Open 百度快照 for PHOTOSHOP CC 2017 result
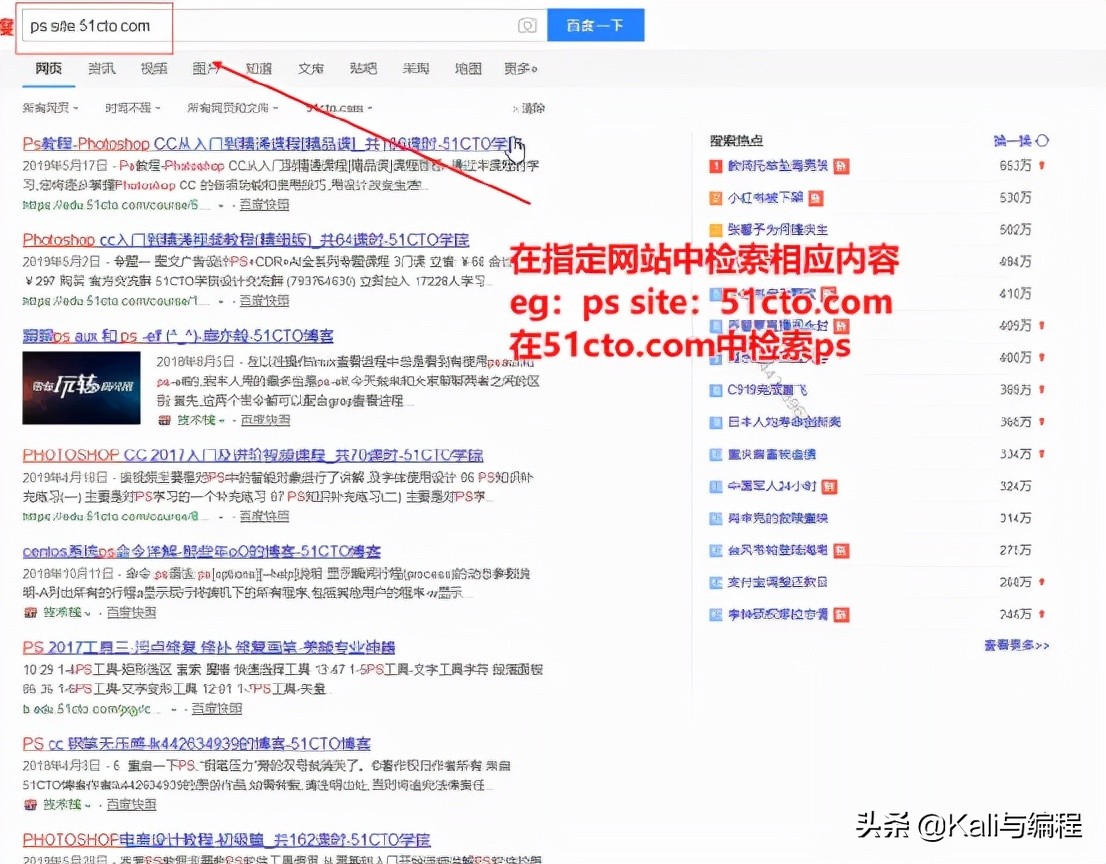Viewport: 1106px width, 864px height. tap(264, 516)
